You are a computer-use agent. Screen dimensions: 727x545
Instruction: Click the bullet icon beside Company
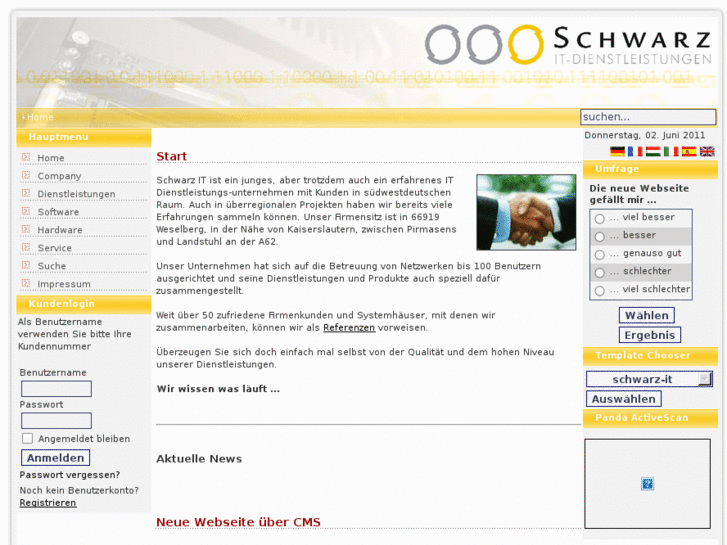(26, 175)
